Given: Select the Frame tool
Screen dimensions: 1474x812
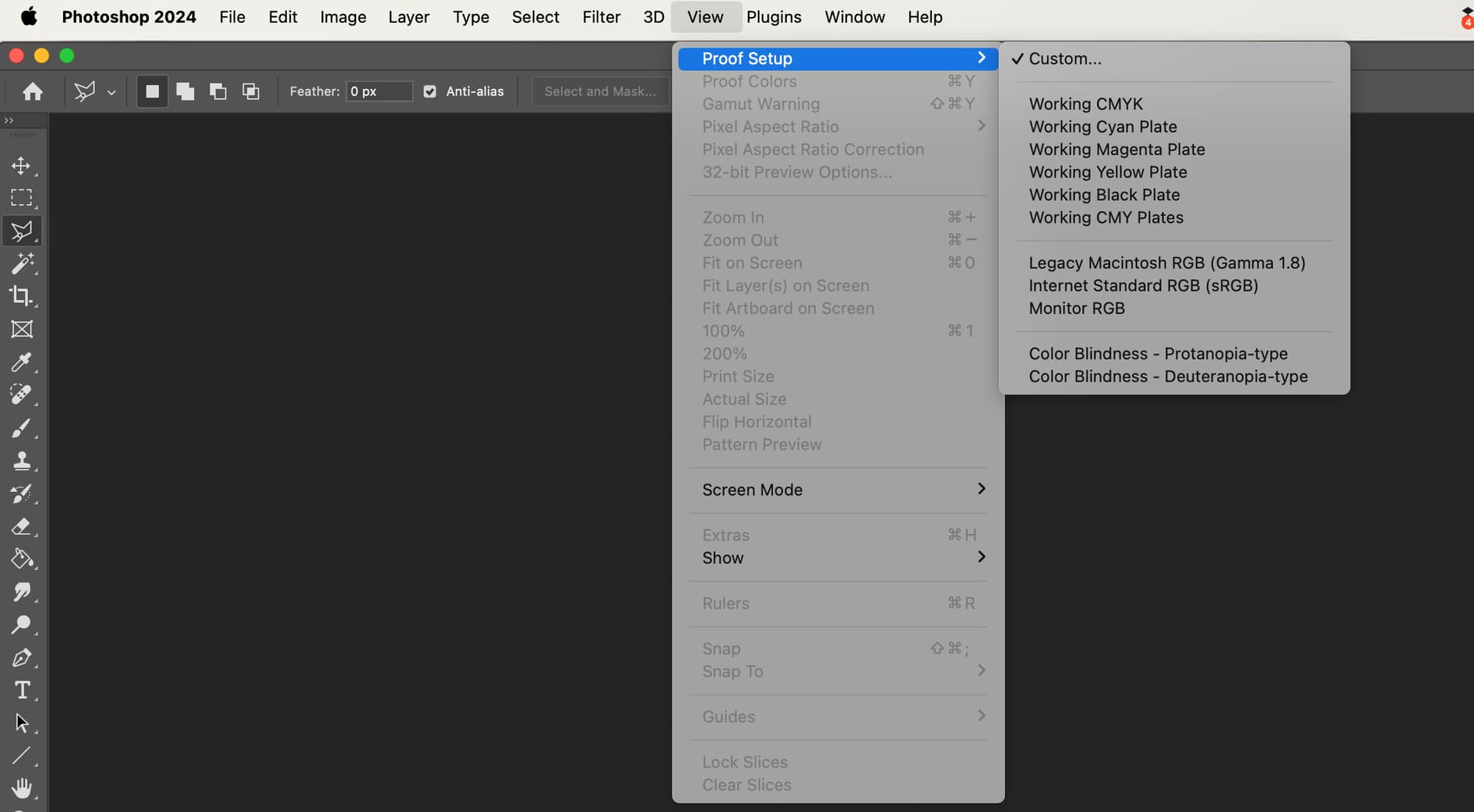Looking at the screenshot, I should [x=21, y=329].
